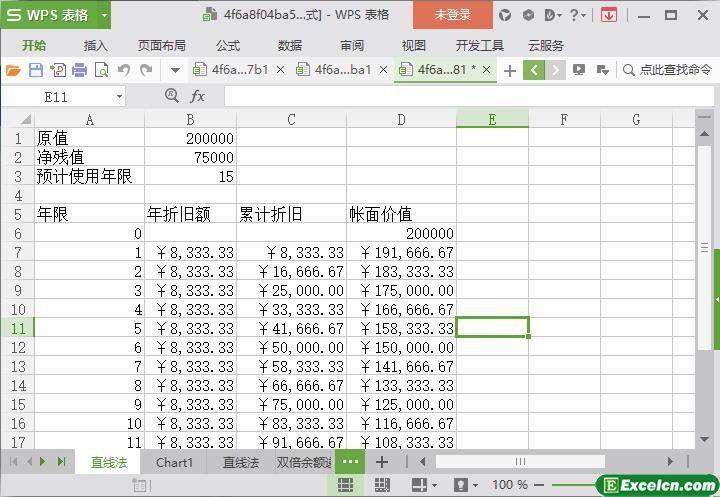
Task: Add a new document tab with plus
Action: pos(510,71)
